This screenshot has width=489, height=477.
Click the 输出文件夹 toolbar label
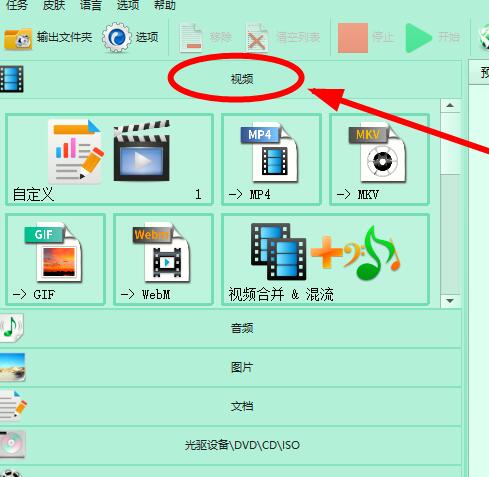coord(64,37)
